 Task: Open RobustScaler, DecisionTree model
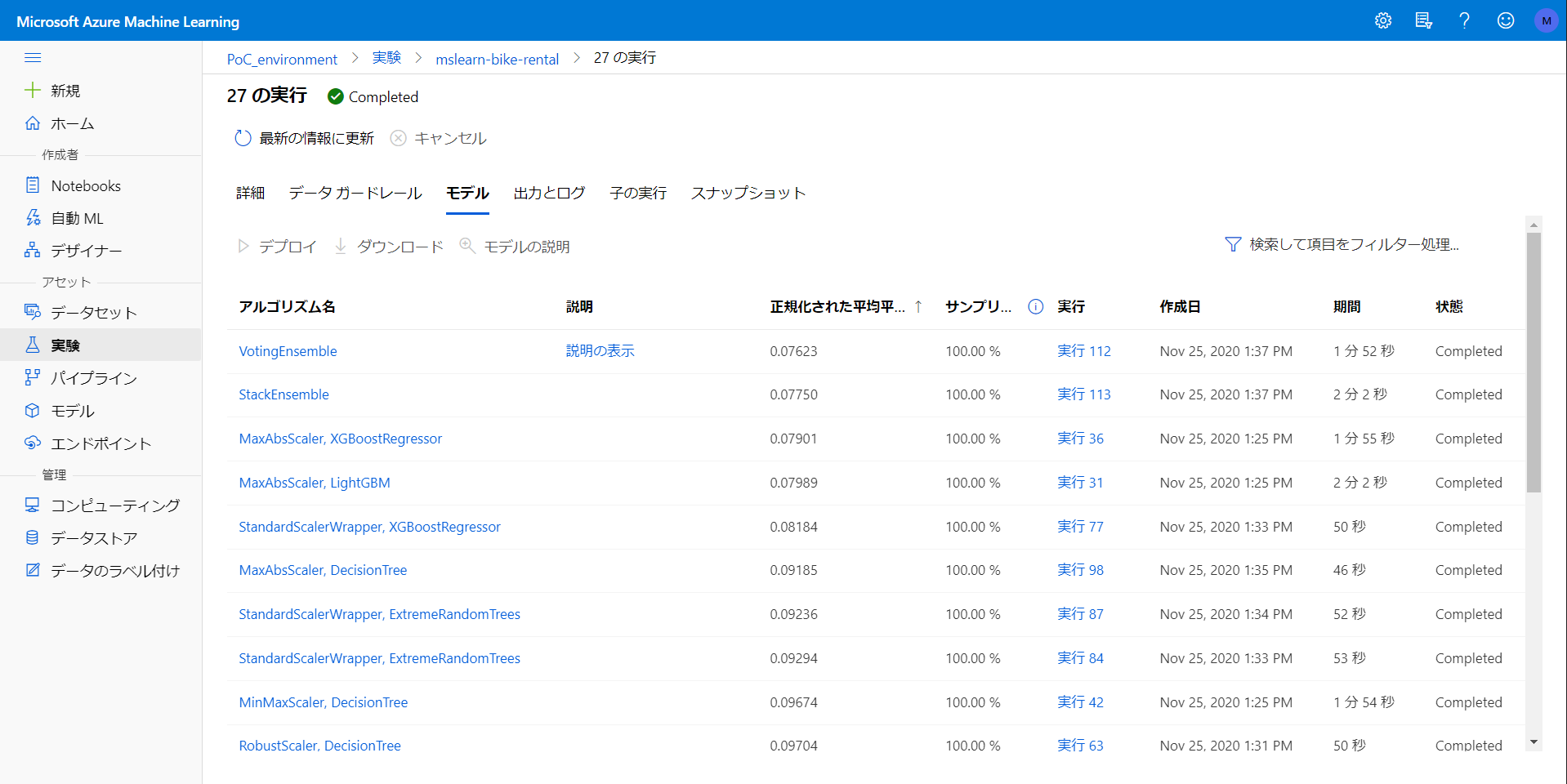[319, 746]
